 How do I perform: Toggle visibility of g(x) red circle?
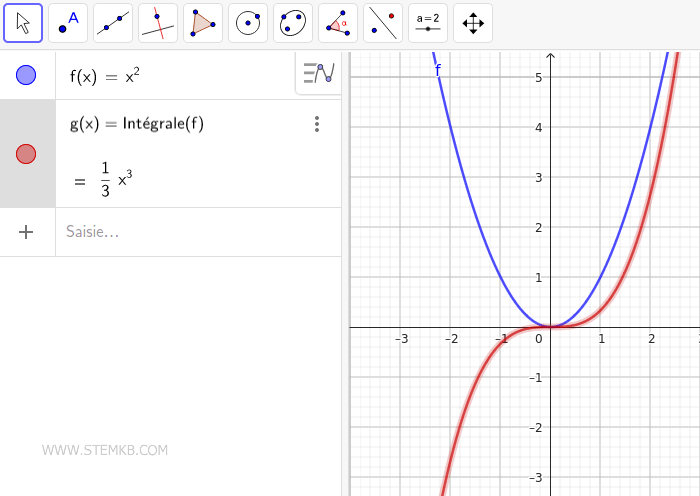(x=27, y=153)
